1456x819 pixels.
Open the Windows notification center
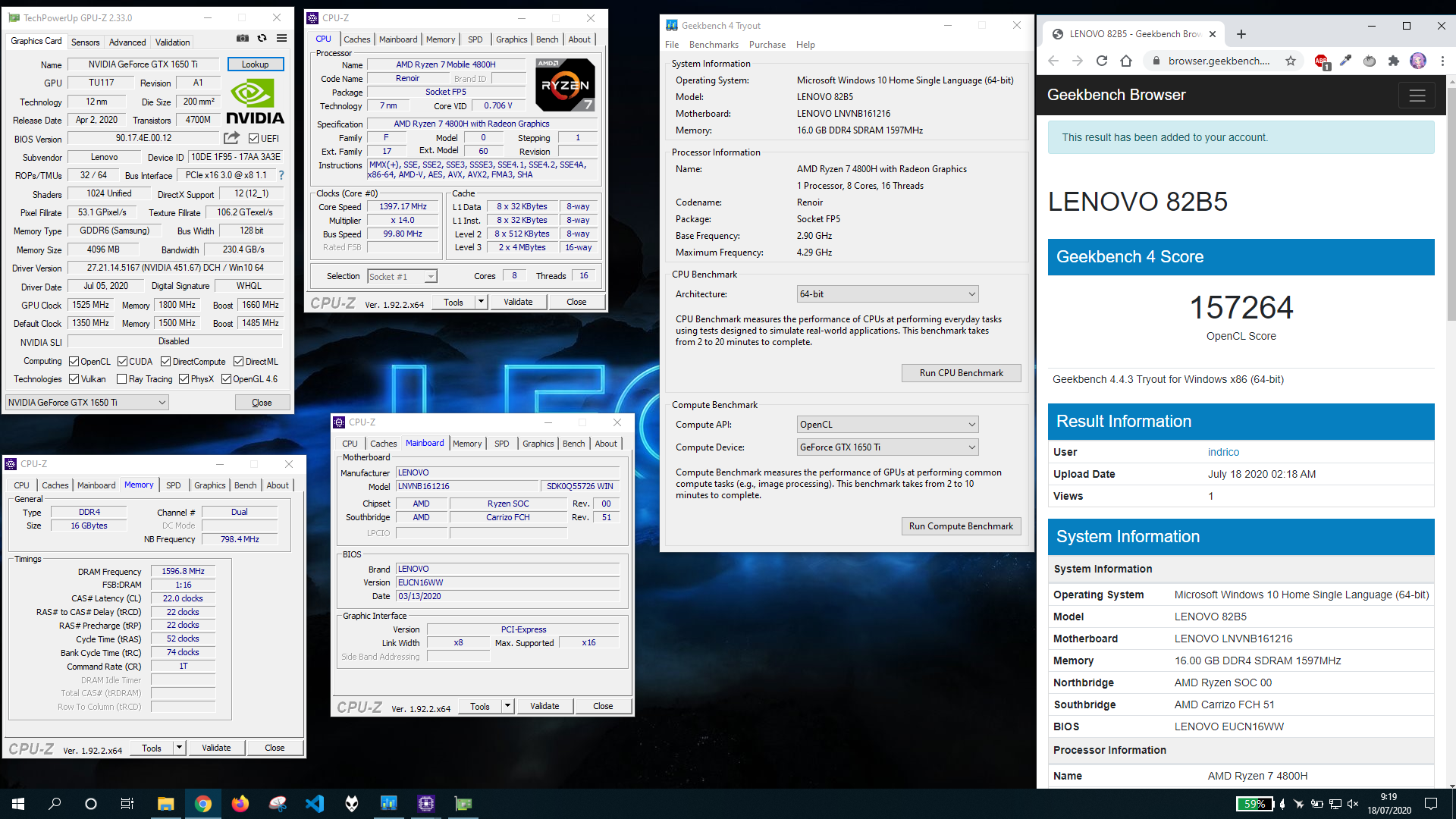pyautogui.click(x=1431, y=804)
